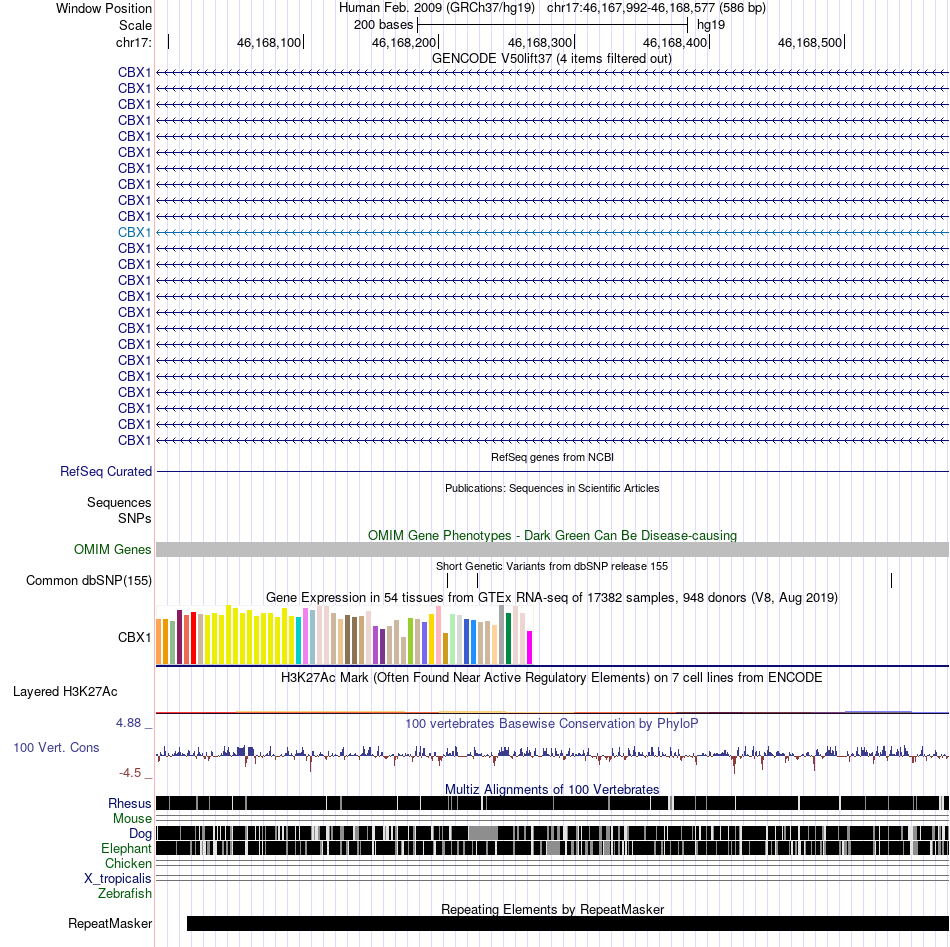Click the 46,168,400 coordinate on ruler

click(674, 42)
